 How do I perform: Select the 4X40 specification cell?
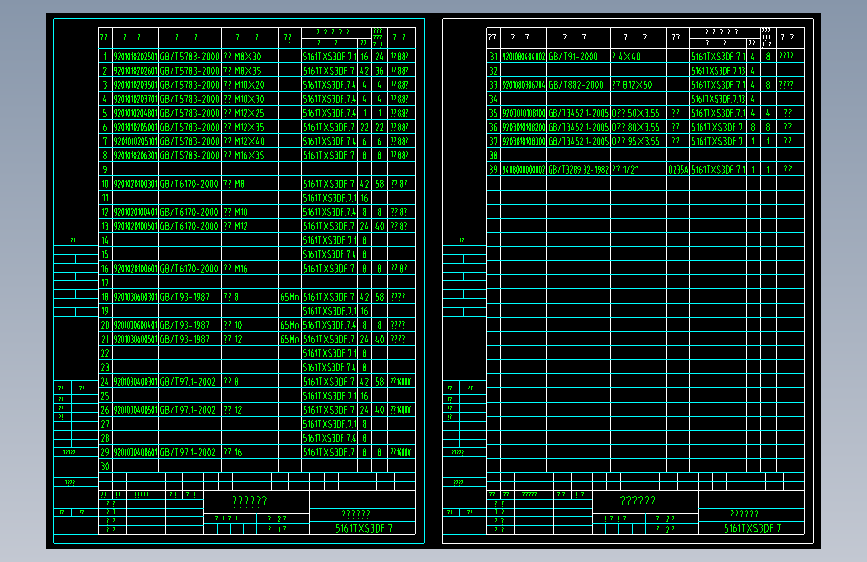click(639, 56)
